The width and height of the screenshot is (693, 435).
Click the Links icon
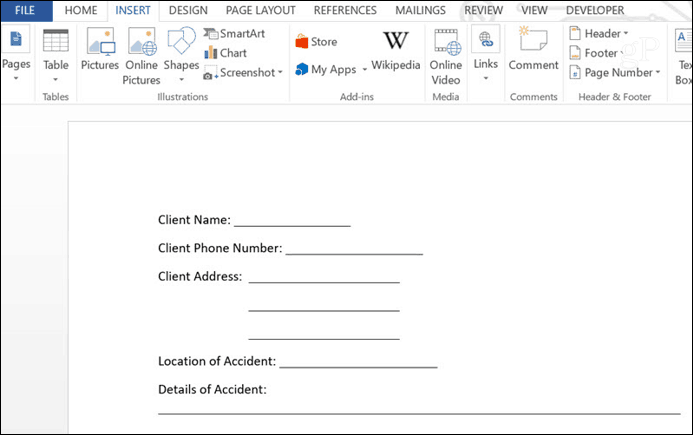pyautogui.click(x=486, y=39)
